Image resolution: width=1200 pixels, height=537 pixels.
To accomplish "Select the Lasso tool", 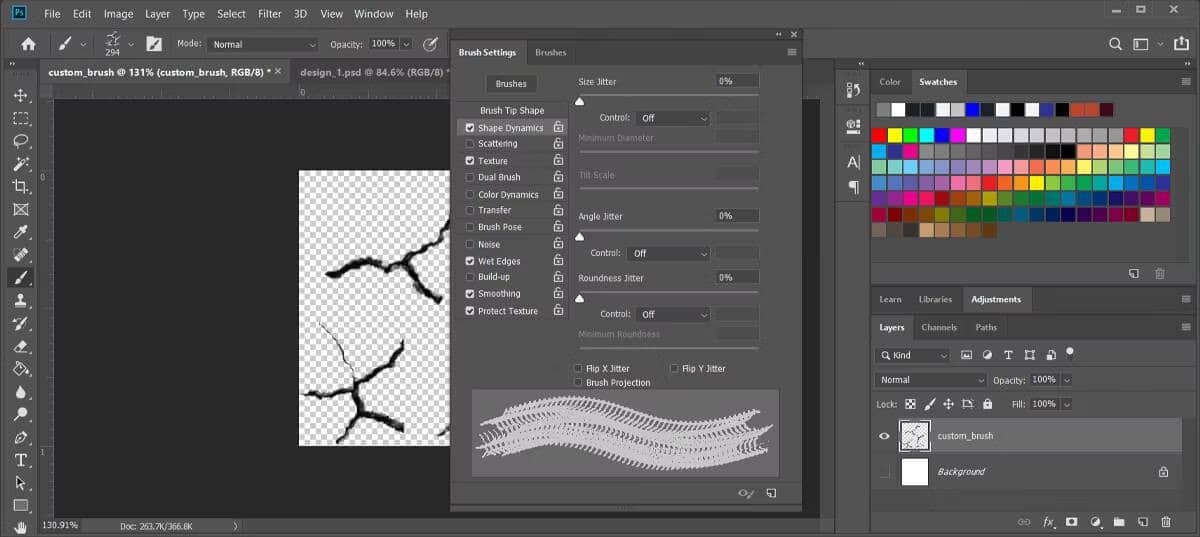I will pyautogui.click(x=20, y=141).
